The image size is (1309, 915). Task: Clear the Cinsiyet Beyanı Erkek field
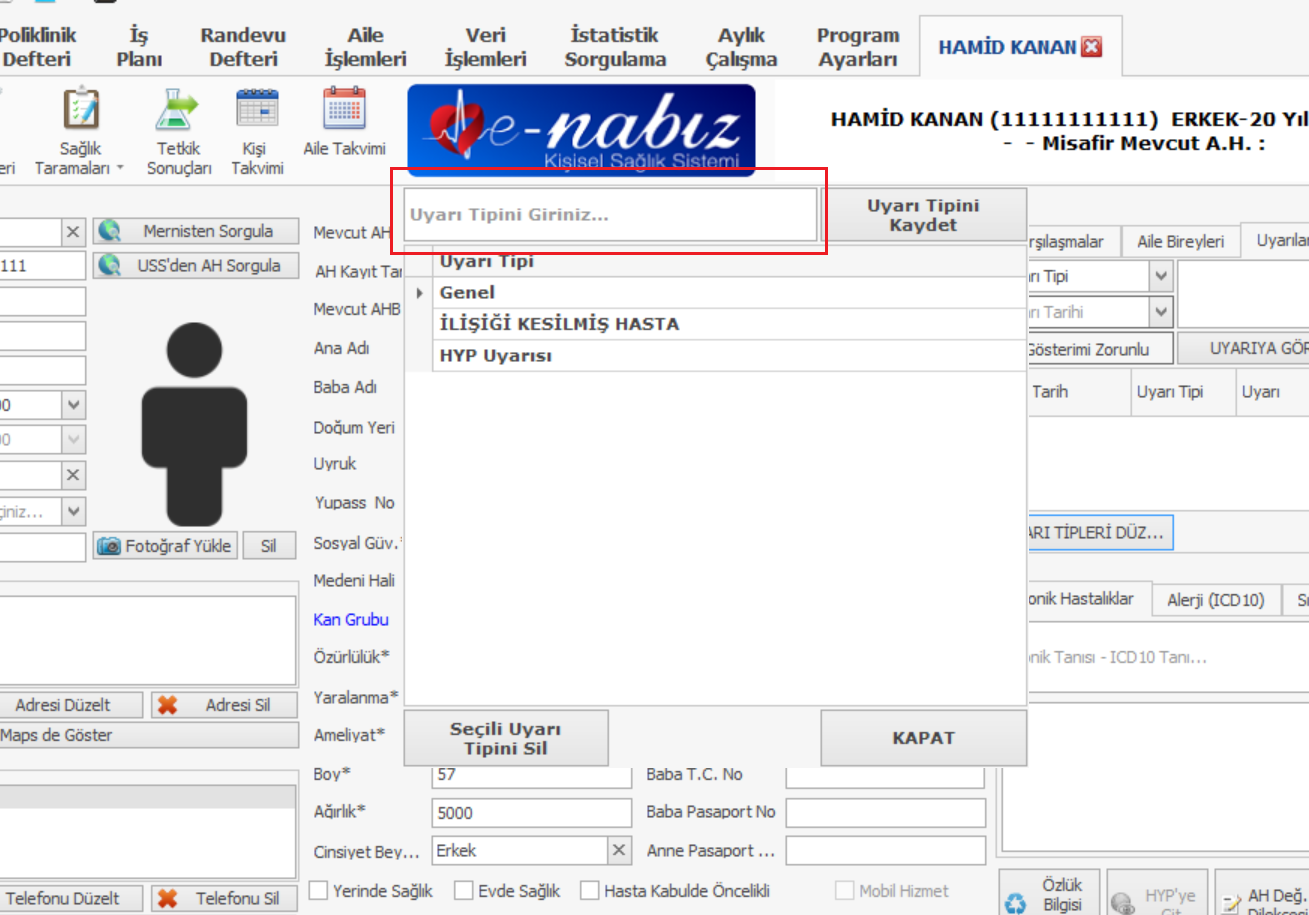[620, 850]
